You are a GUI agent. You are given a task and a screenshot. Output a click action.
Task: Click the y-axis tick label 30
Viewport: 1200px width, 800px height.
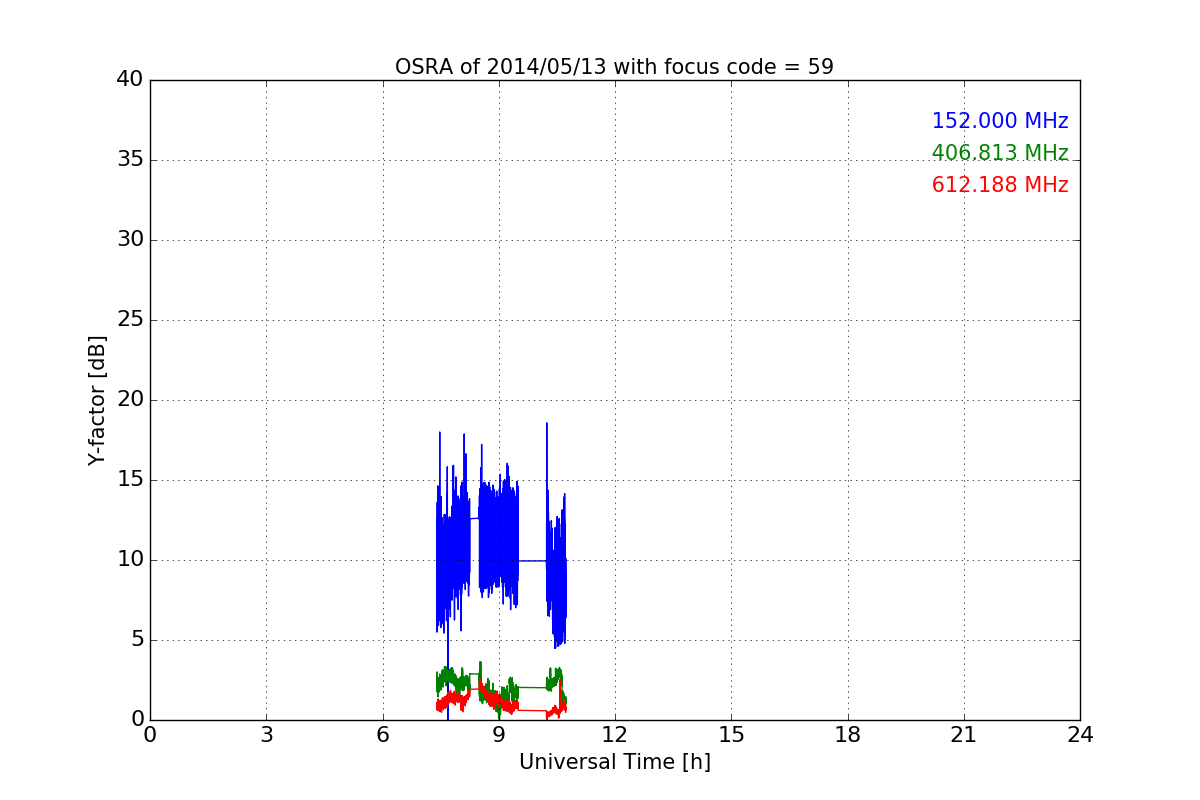(130, 240)
